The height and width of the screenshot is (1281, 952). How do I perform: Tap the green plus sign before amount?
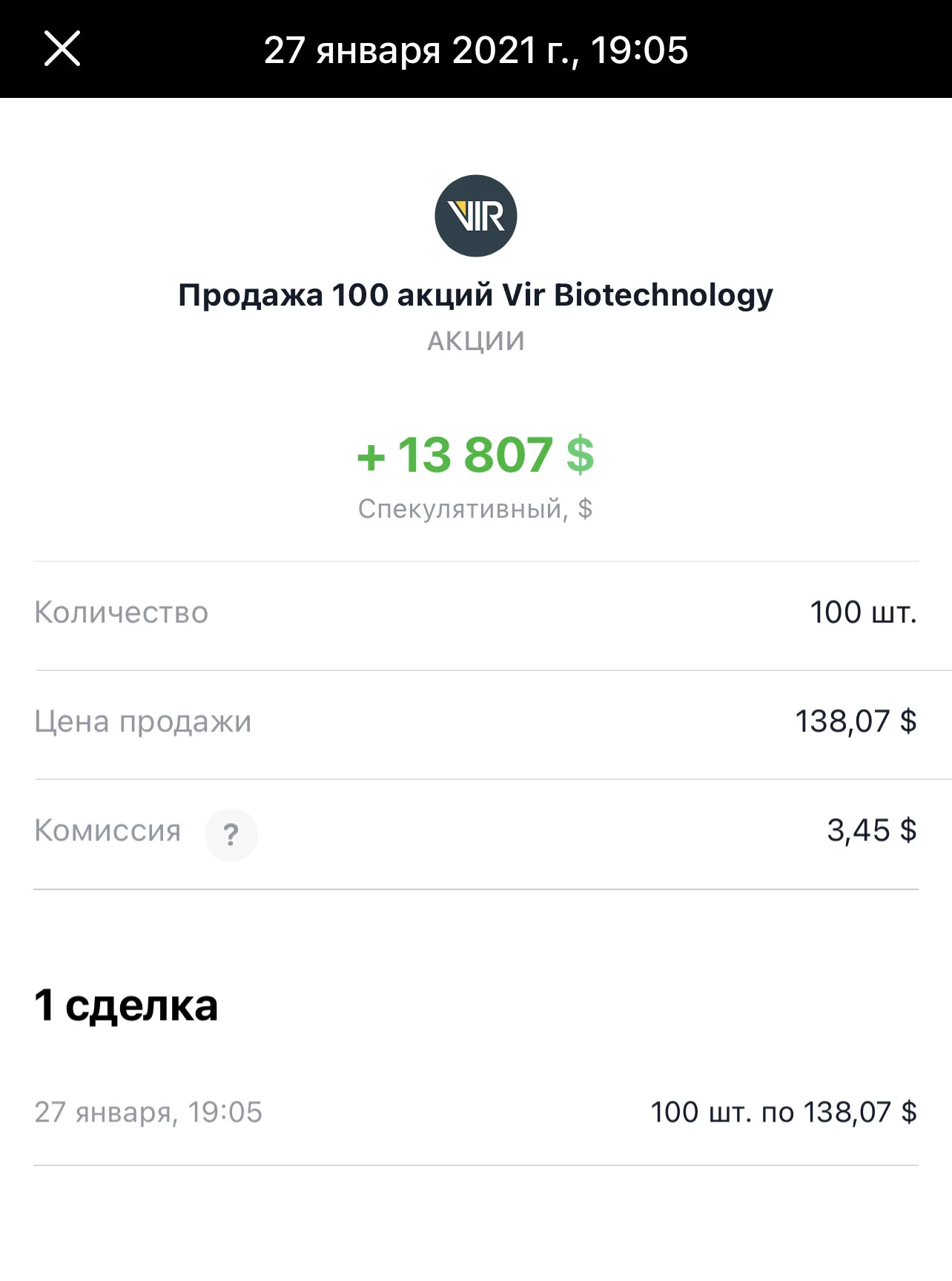pos(371,457)
